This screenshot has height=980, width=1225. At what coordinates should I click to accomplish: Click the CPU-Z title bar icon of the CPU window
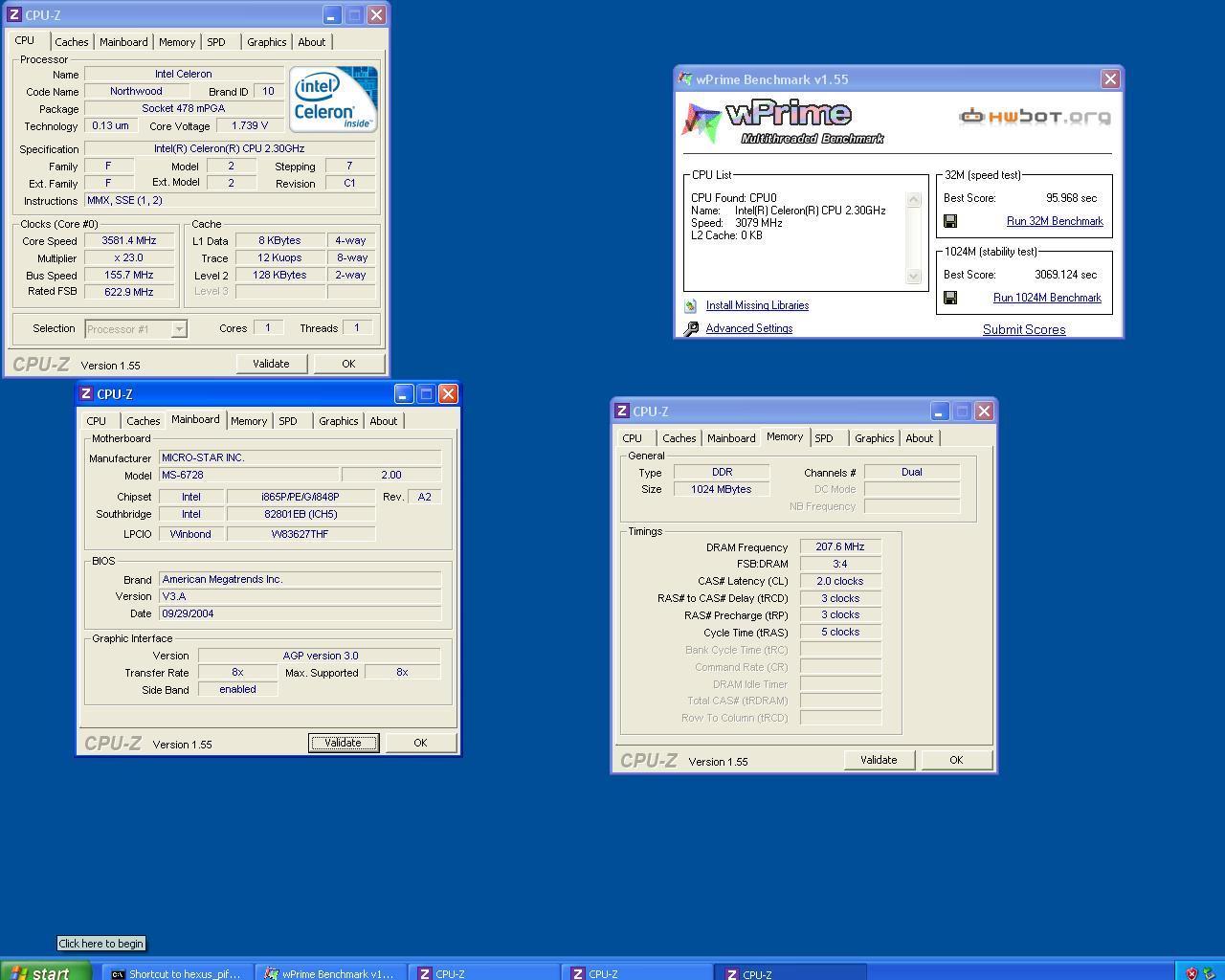pos(13,14)
